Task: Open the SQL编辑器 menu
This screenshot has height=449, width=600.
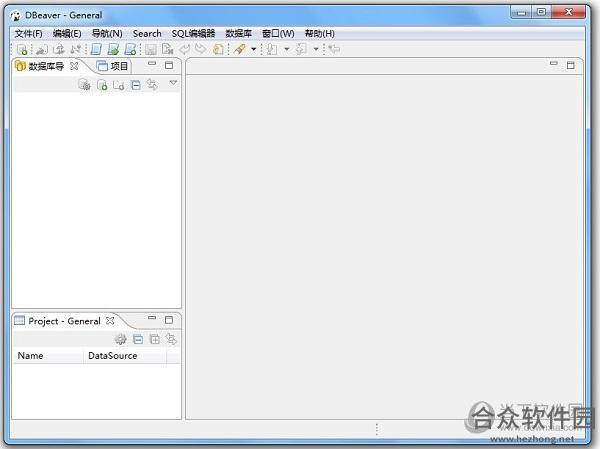Action: (x=193, y=34)
